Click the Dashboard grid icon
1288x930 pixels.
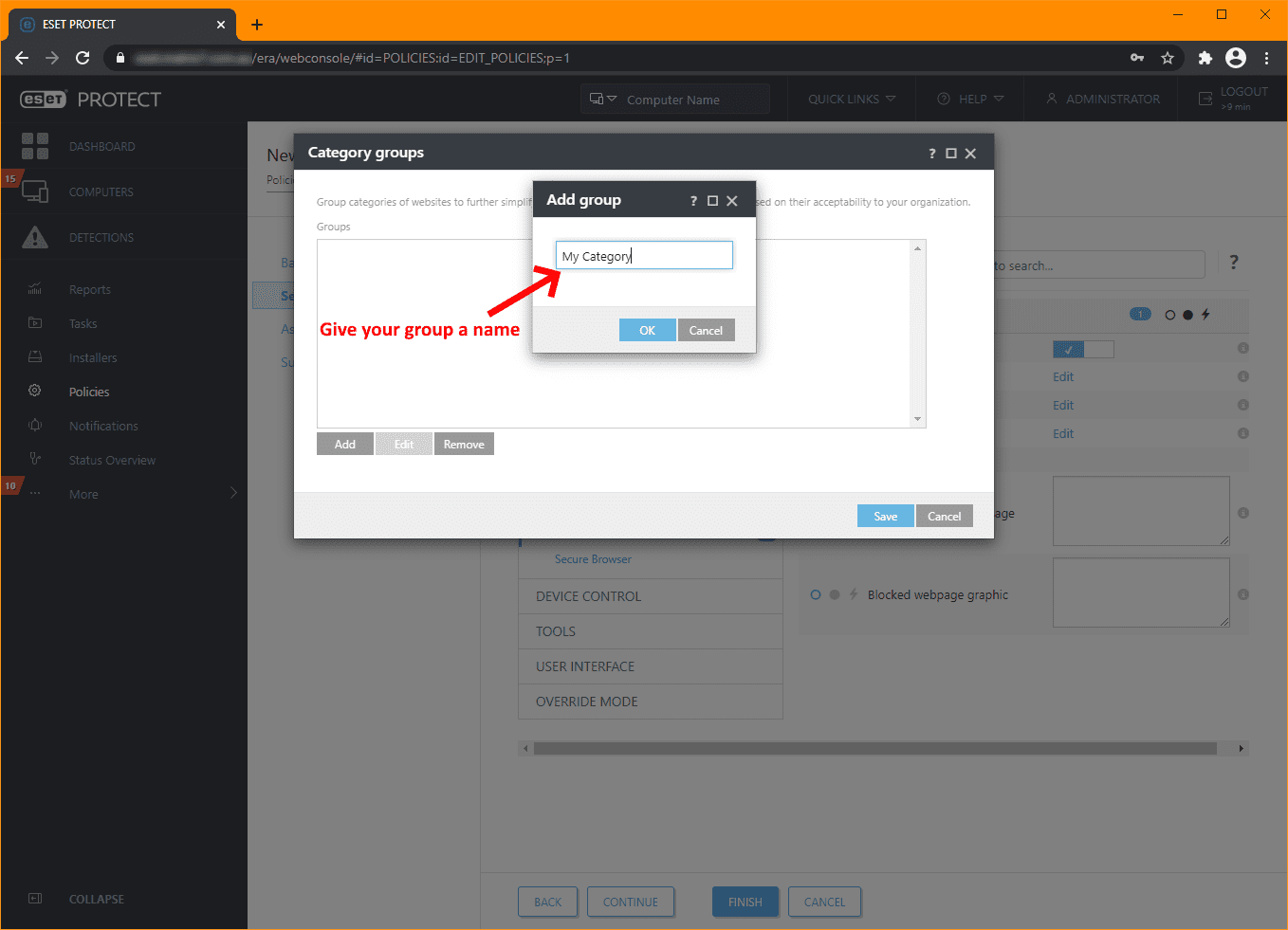(x=35, y=146)
